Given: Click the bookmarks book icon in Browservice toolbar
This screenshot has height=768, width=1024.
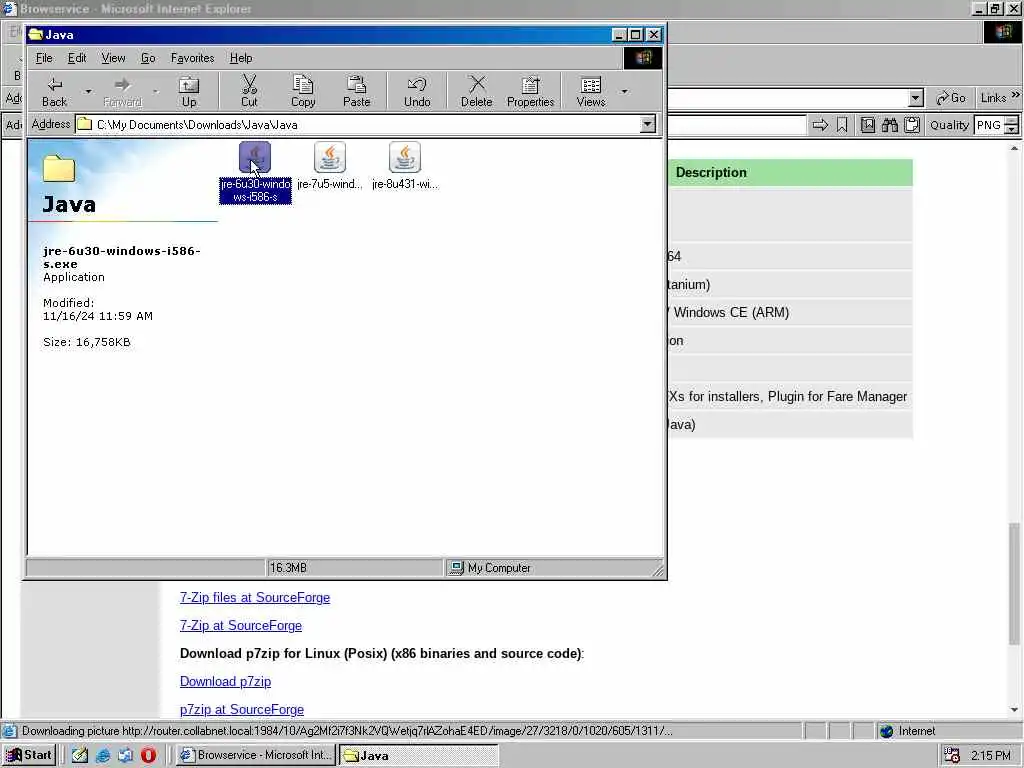Looking at the screenshot, I should point(867,125).
